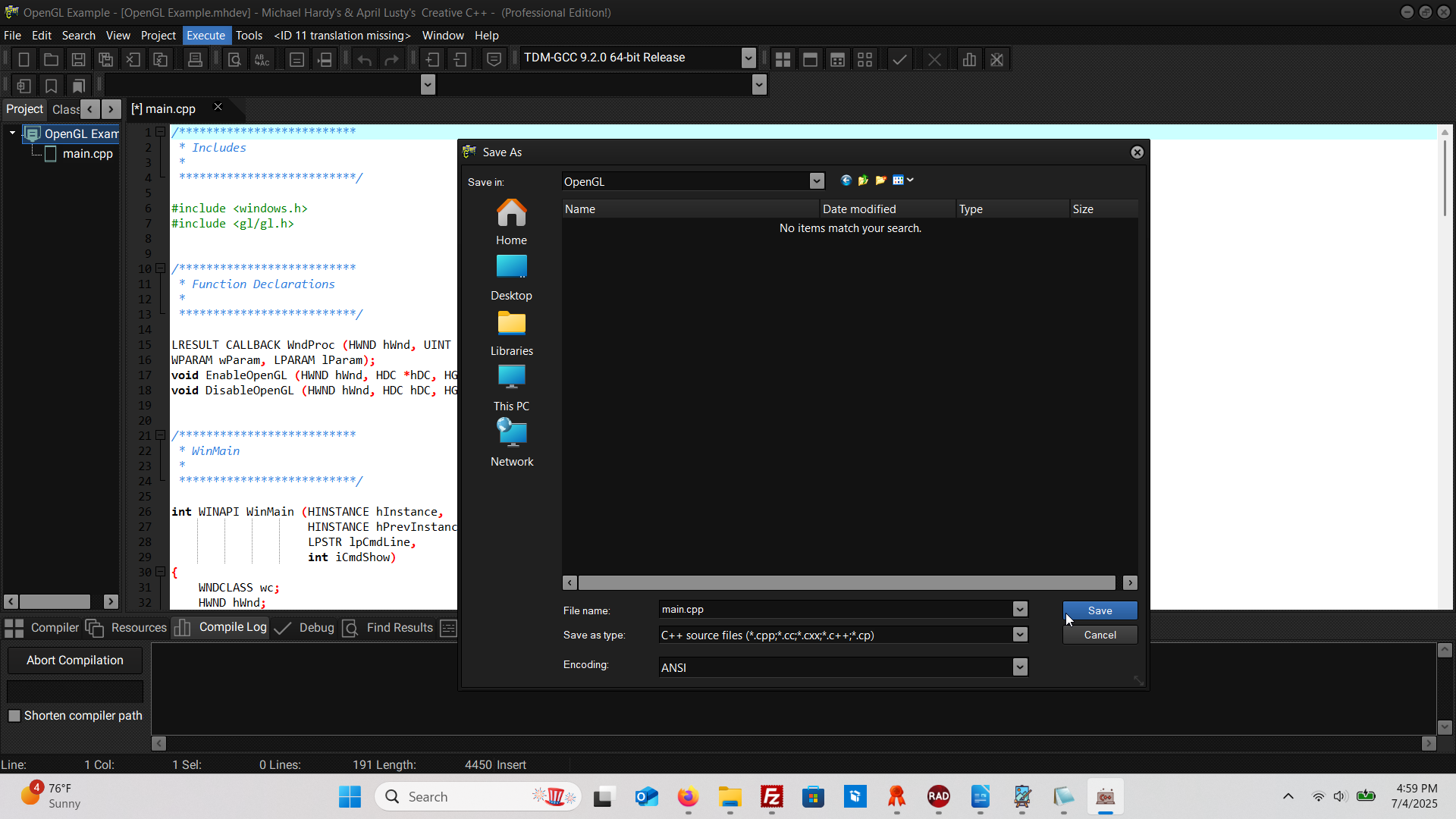Show hidden system tray icons chevron
This screenshot has height=819, width=1456.
click(1288, 796)
